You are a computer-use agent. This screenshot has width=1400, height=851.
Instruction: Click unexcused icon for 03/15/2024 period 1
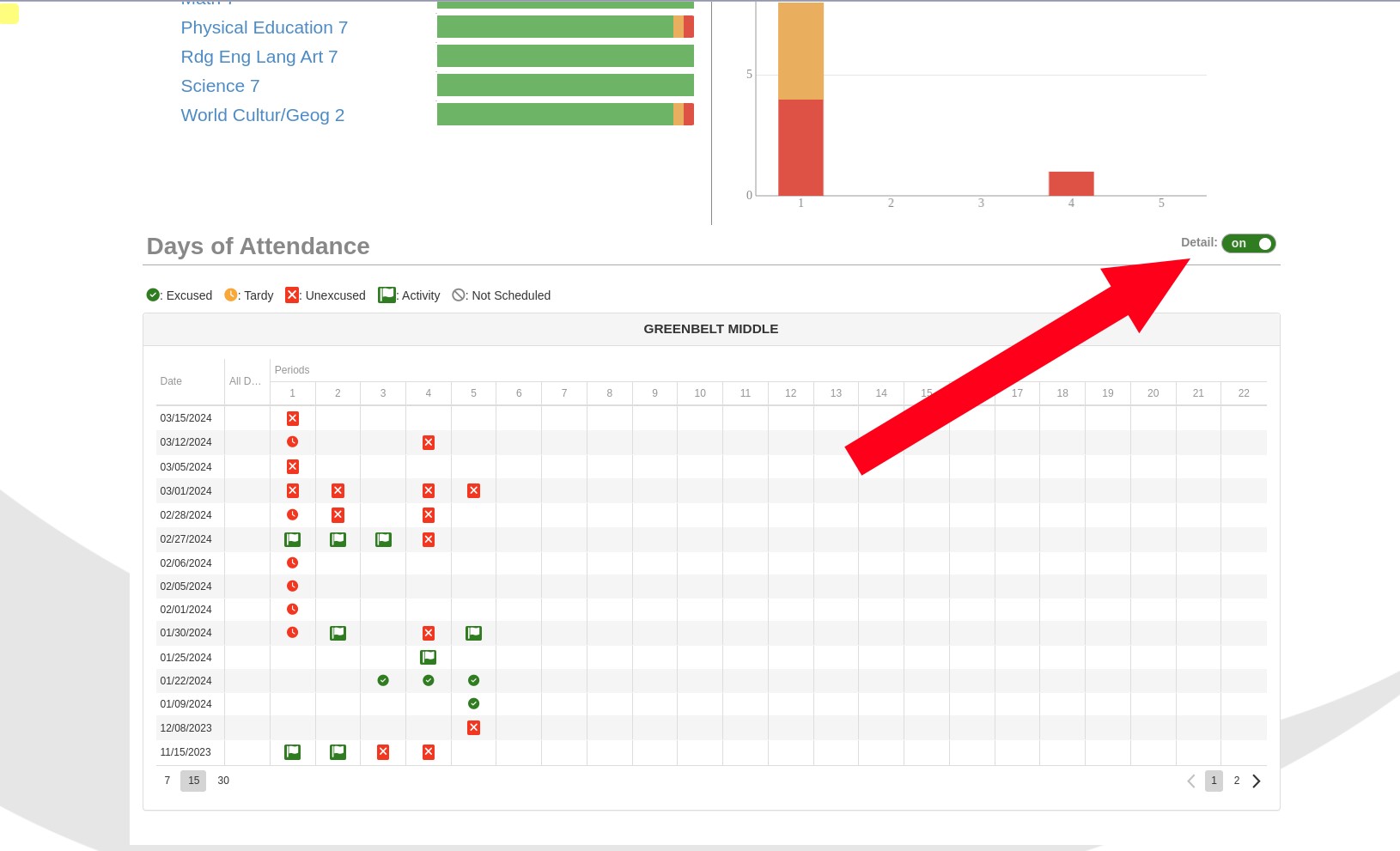coord(292,418)
